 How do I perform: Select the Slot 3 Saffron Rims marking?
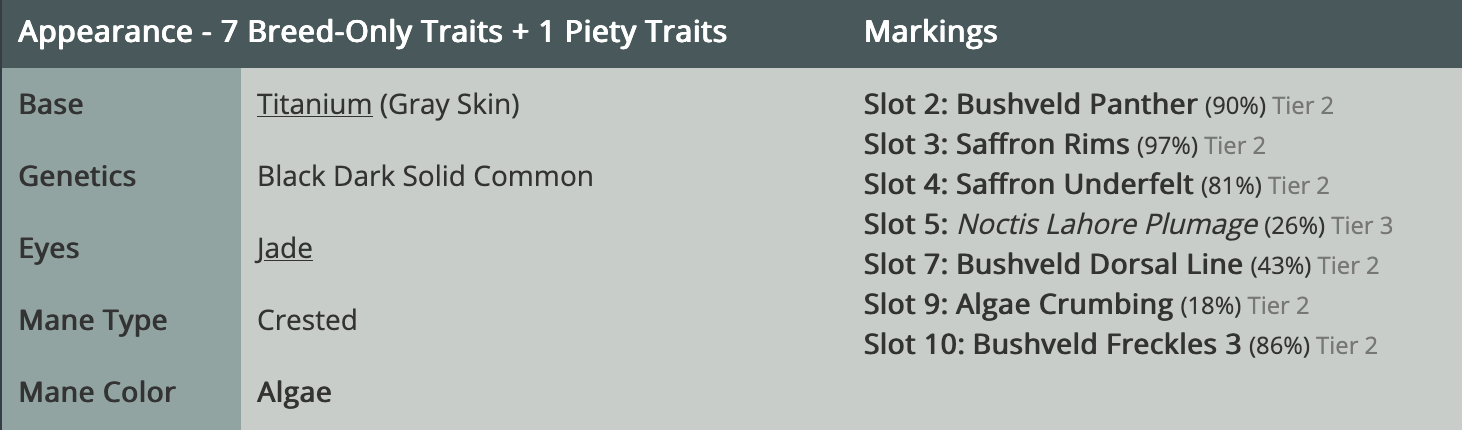click(x=996, y=145)
